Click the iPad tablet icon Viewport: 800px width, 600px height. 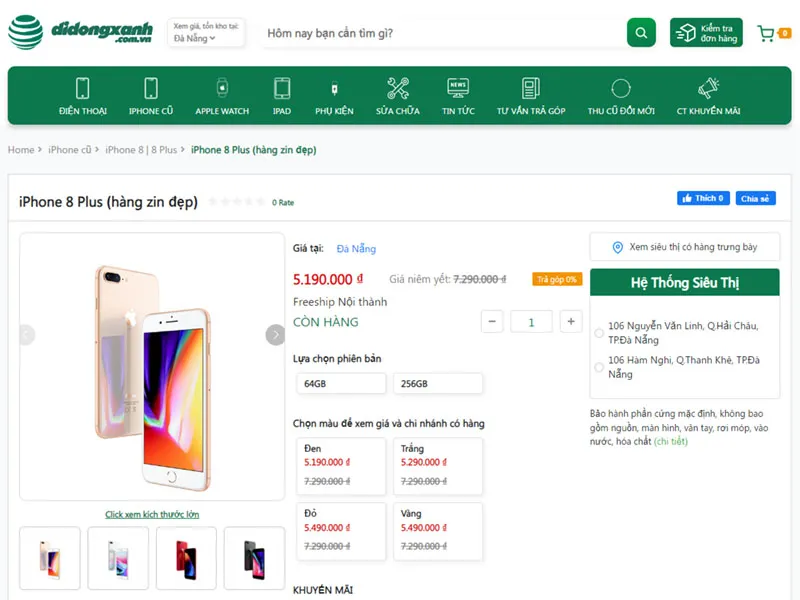tap(282, 88)
